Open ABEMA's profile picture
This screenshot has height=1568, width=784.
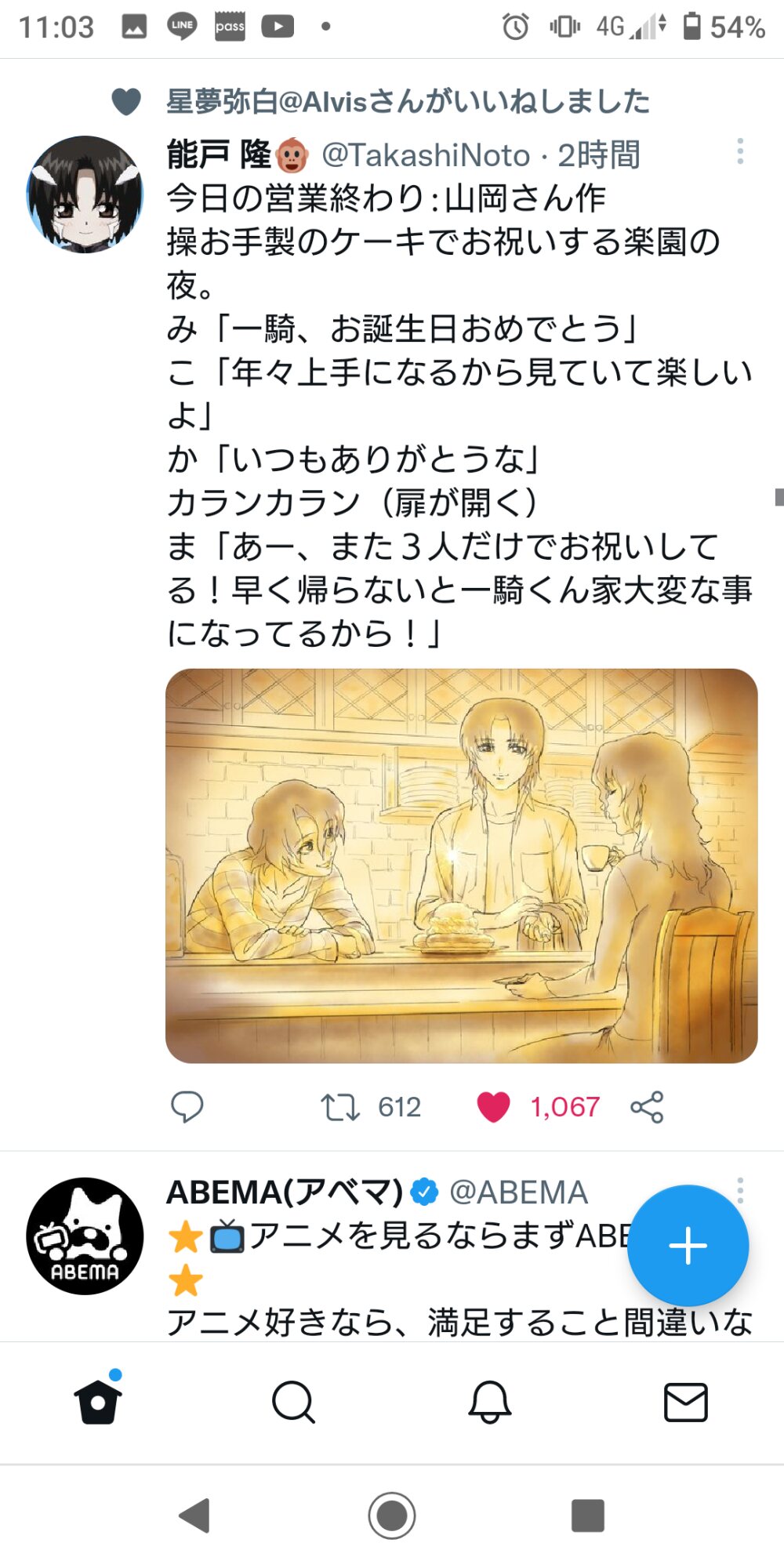[x=85, y=1236]
